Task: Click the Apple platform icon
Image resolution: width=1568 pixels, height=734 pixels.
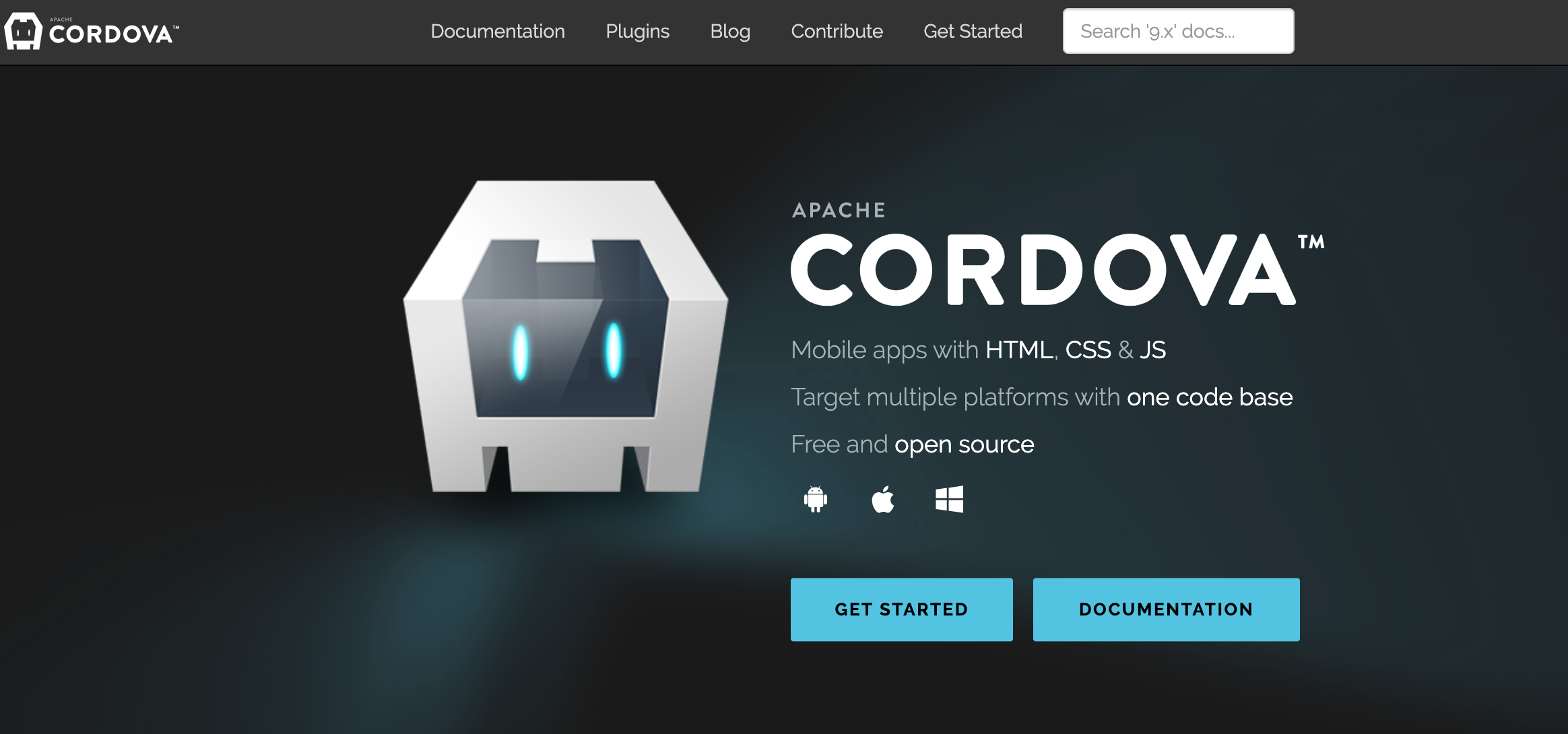Action: pyautogui.click(x=883, y=499)
